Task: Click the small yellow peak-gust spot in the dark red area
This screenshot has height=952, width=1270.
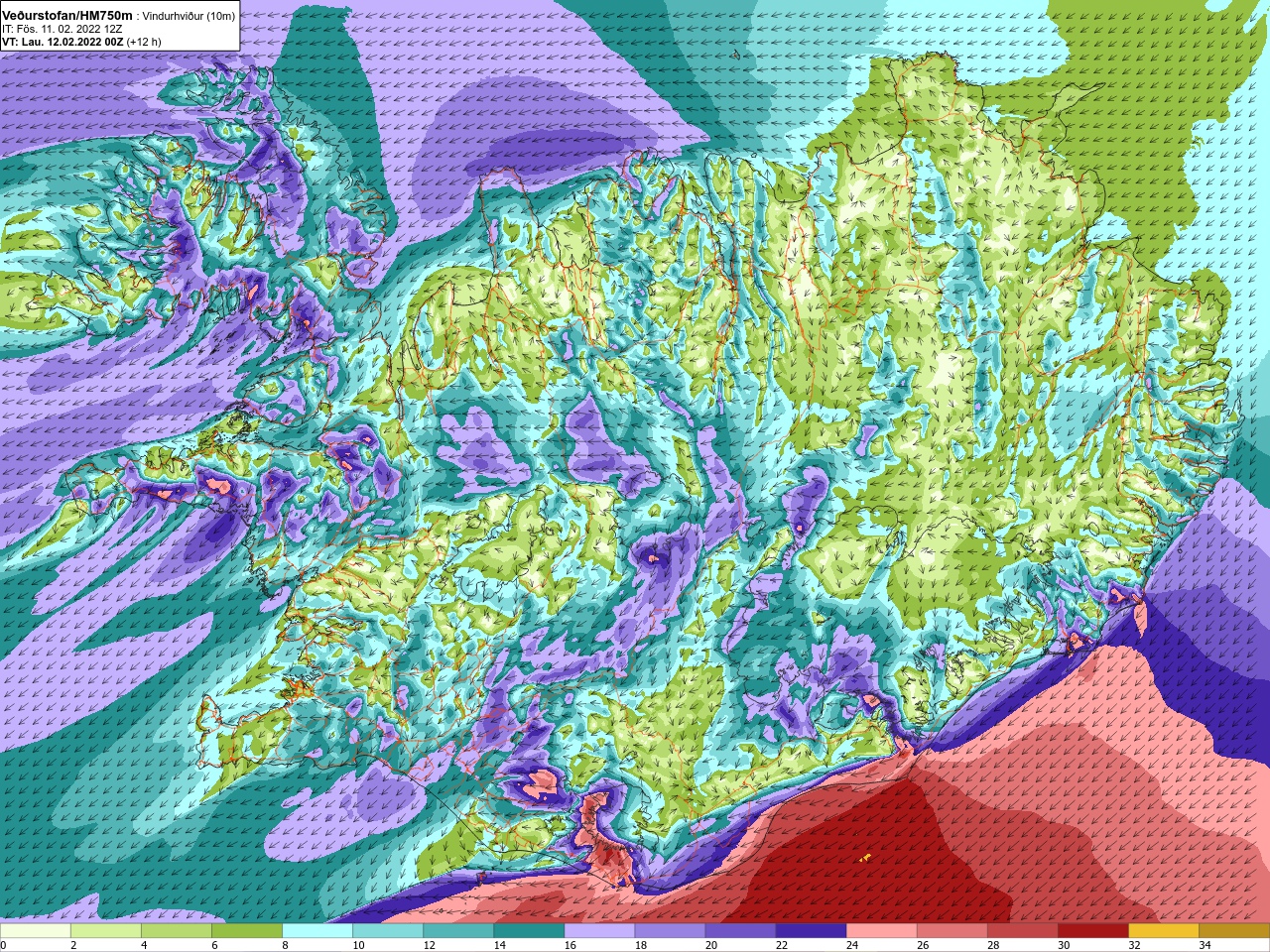Action: 864,857
